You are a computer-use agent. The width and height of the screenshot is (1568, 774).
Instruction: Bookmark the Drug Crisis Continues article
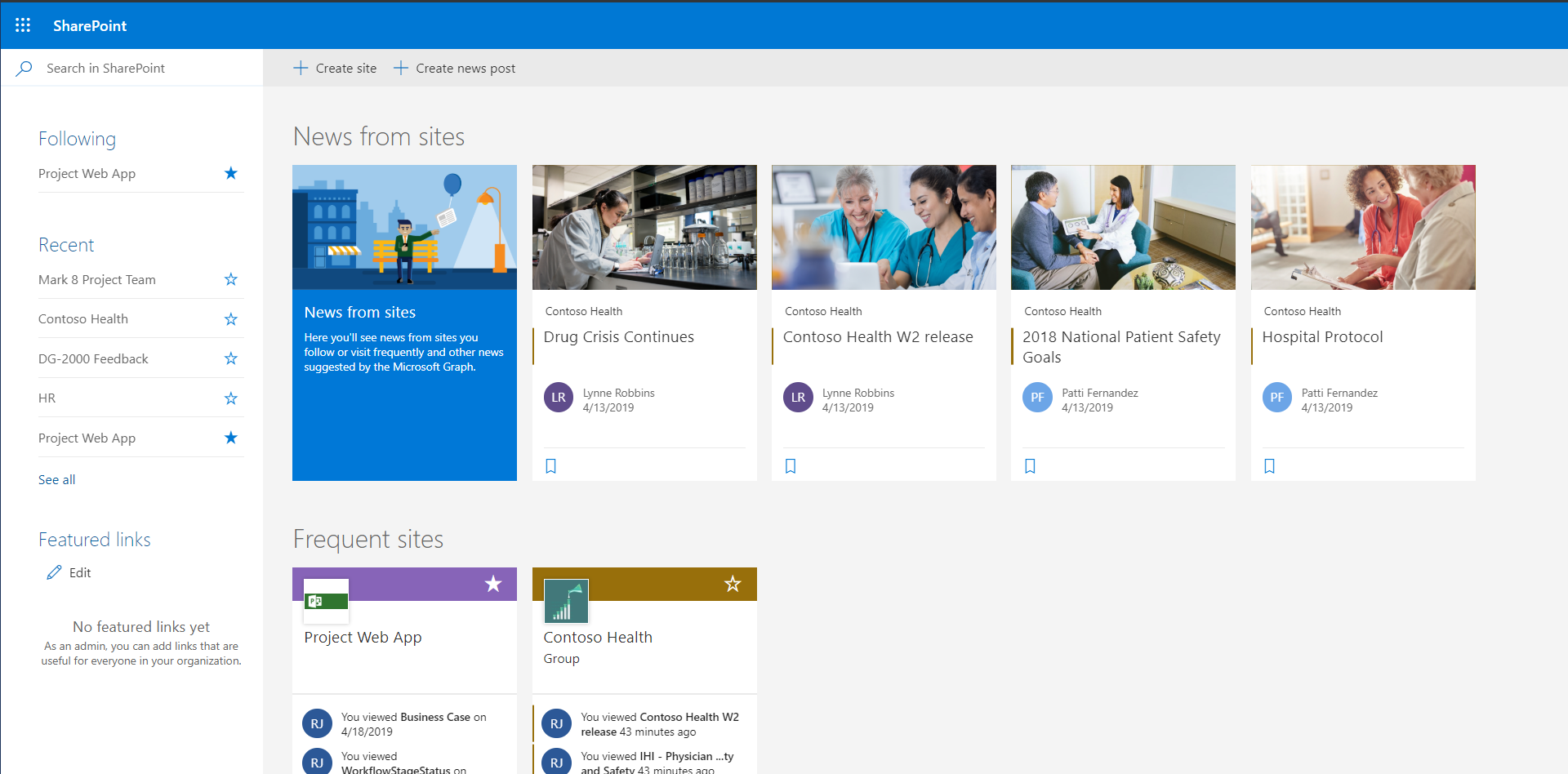click(551, 466)
